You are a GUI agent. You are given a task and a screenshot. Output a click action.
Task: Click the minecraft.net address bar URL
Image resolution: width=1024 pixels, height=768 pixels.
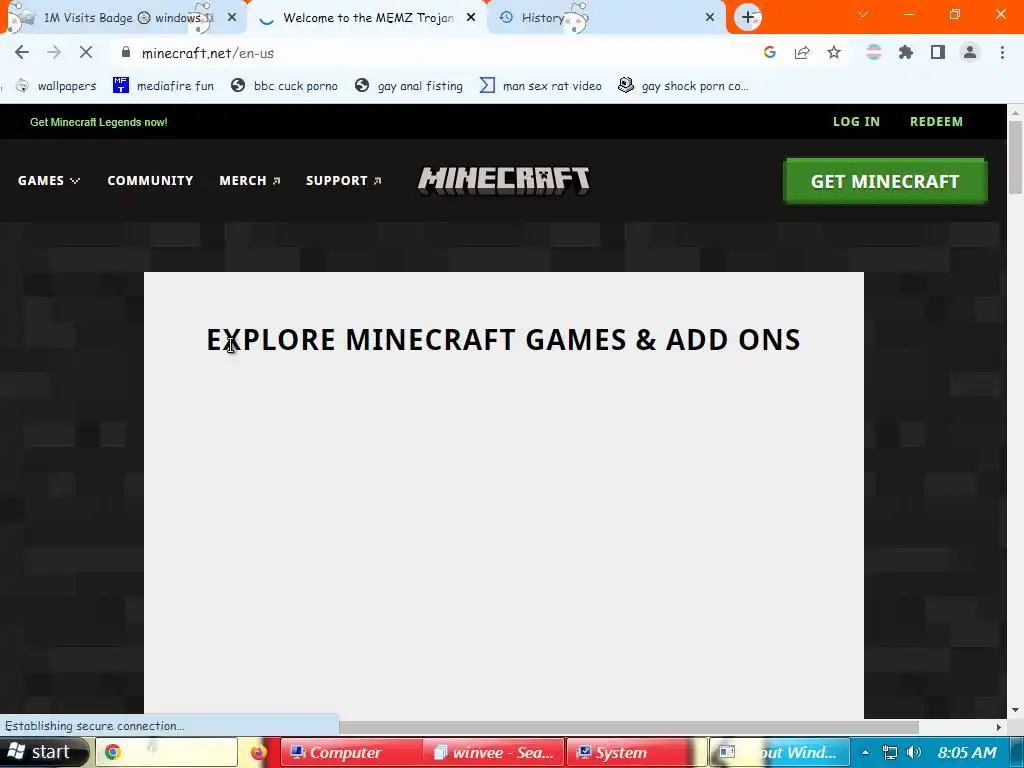[208, 53]
